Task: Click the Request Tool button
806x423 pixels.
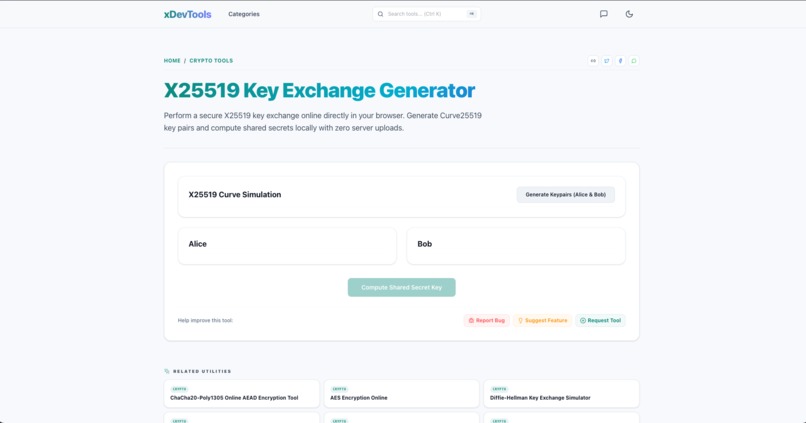Action: pyautogui.click(x=600, y=320)
